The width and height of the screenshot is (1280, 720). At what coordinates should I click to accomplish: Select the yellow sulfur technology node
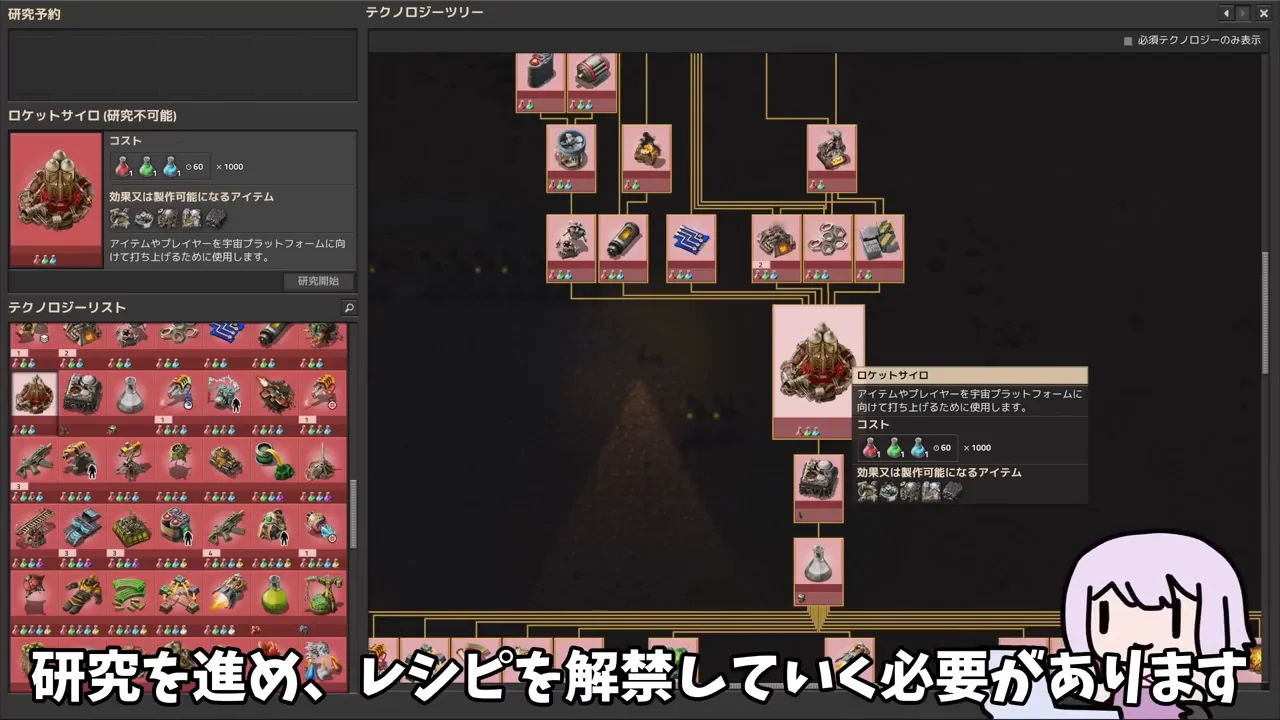pos(646,158)
